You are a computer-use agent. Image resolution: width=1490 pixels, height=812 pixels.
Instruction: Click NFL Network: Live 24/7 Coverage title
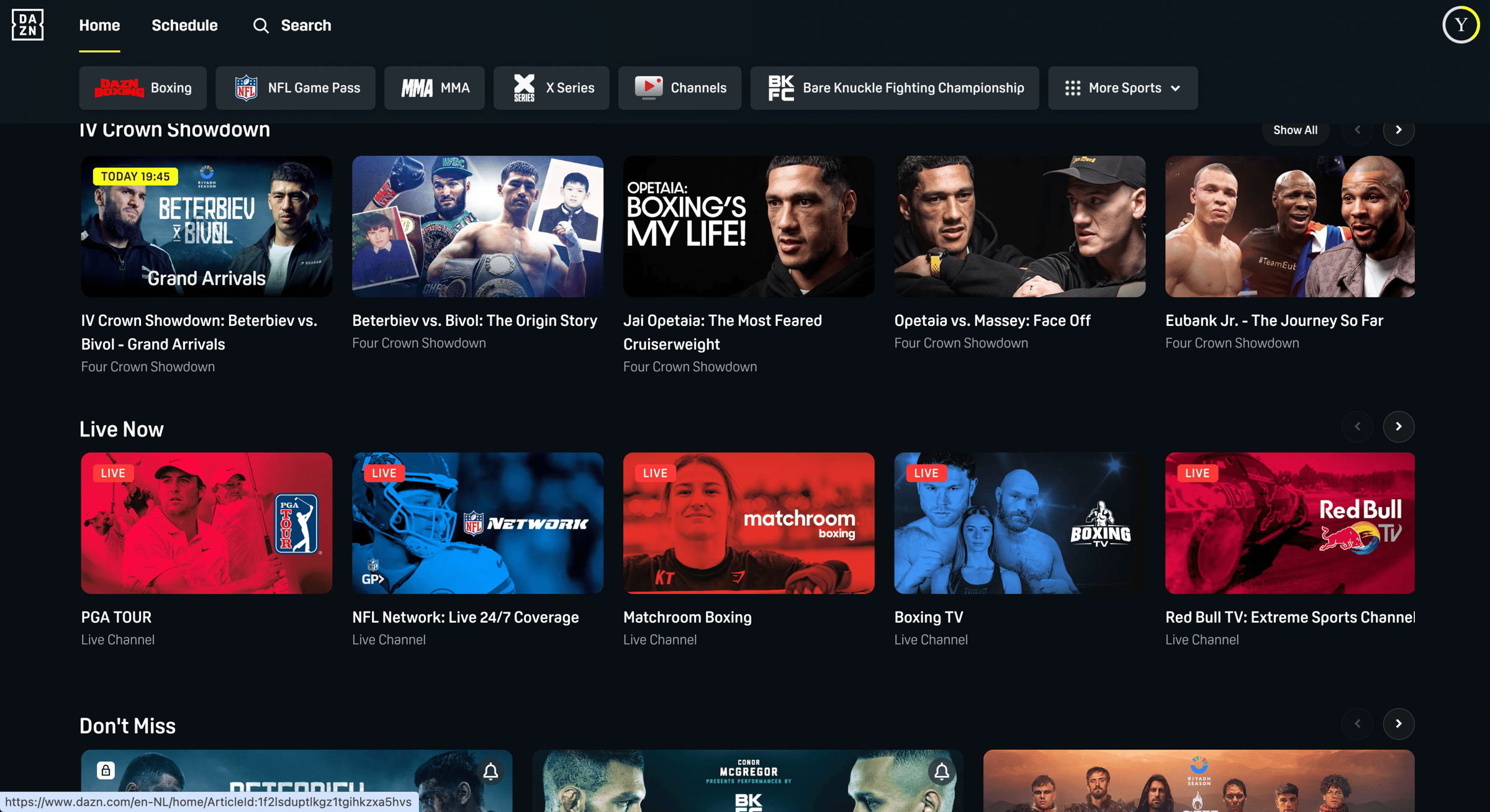465,617
